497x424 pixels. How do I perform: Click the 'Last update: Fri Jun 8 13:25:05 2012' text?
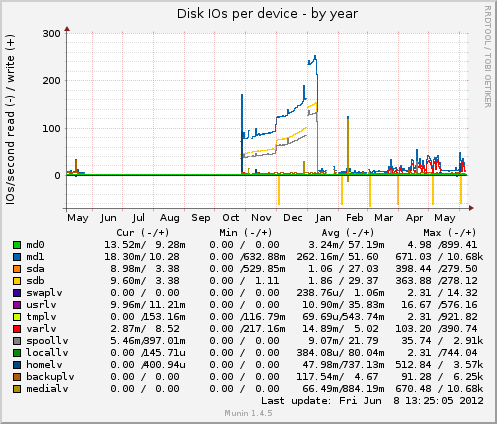tap(372, 401)
